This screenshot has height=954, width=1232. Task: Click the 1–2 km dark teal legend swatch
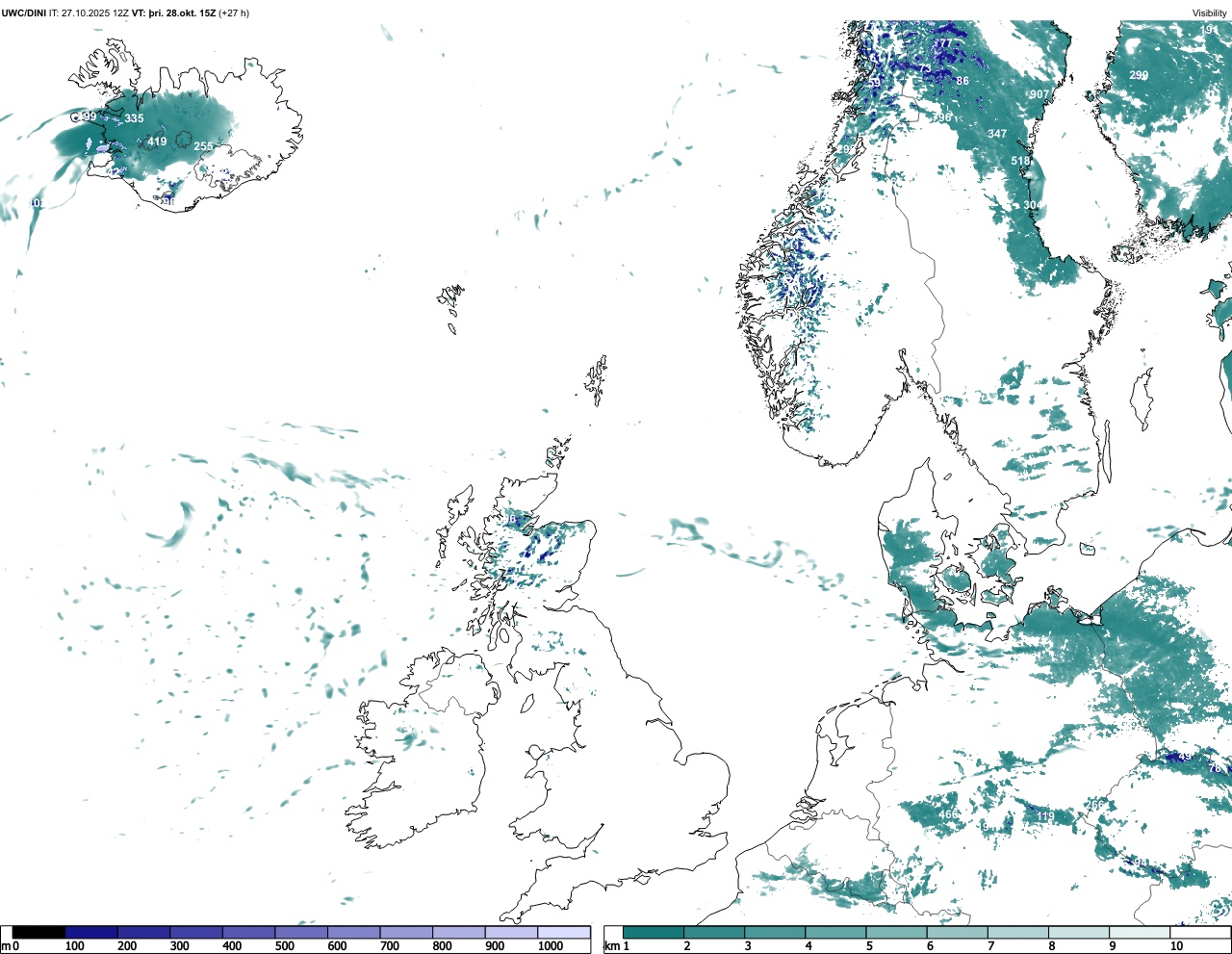[654, 933]
